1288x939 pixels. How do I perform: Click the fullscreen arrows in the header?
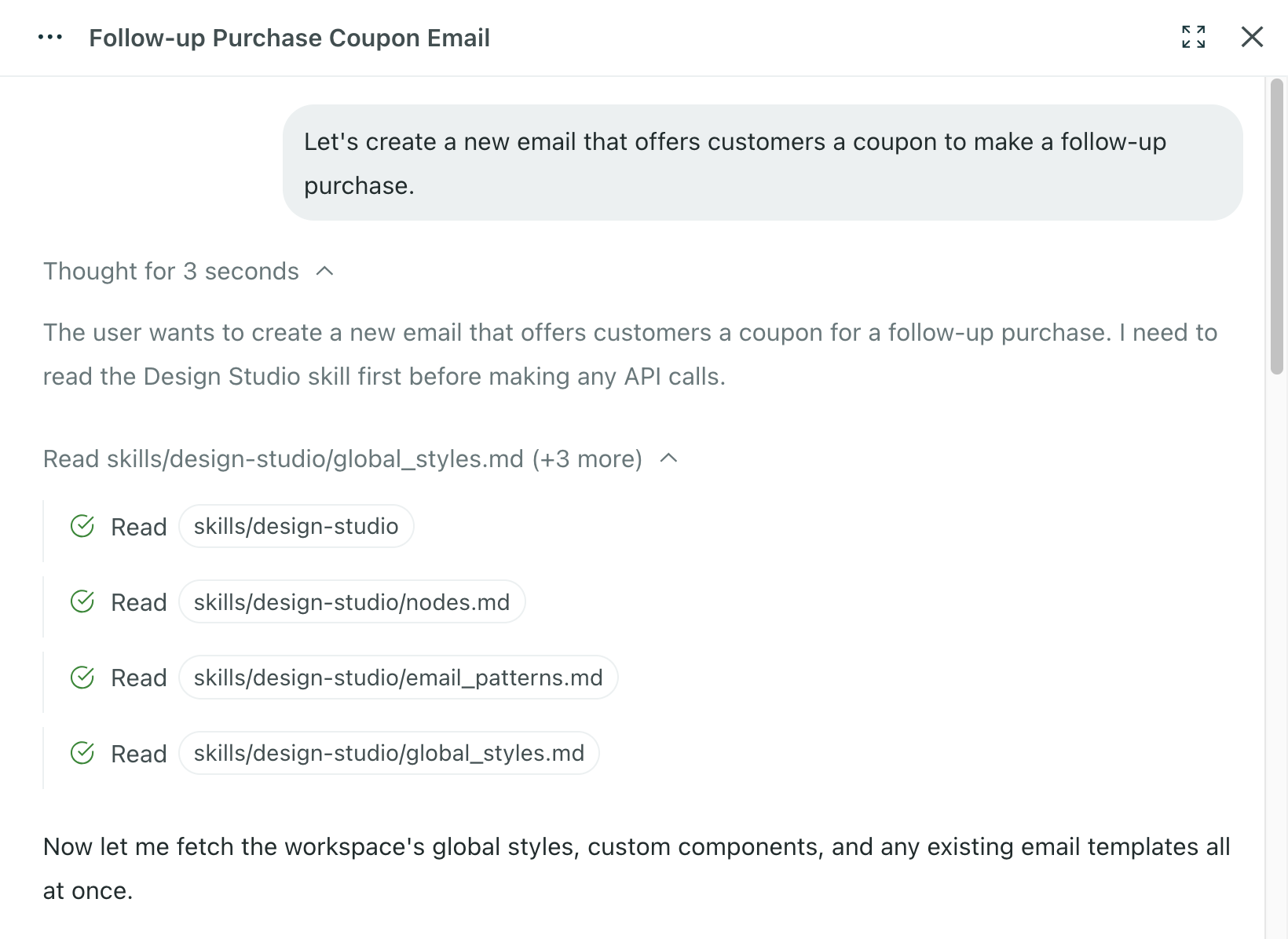tap(1194, 37)
